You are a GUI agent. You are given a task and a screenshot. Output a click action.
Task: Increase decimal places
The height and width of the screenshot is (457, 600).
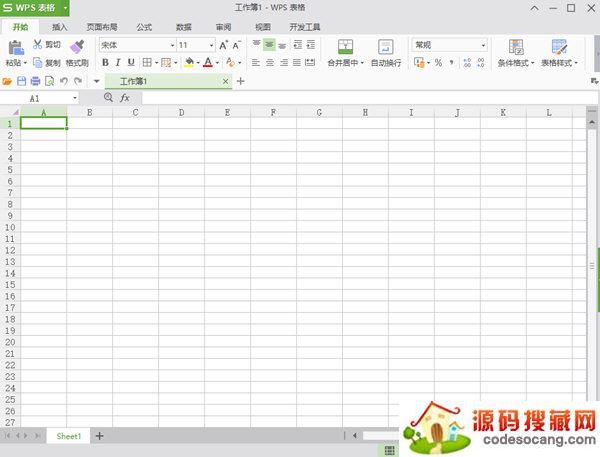[467, 62]
